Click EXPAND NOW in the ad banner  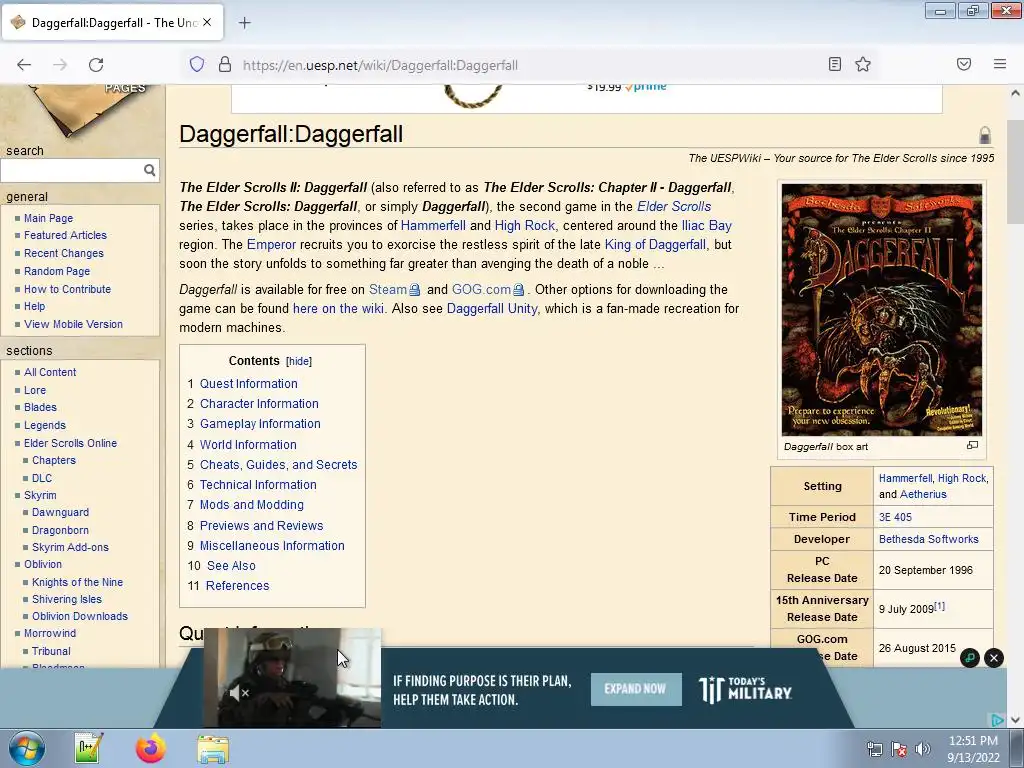point(635,689)
